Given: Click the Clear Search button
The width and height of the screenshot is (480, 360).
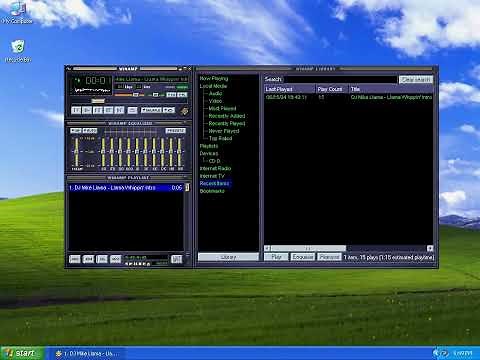Looking at the screenshot, I should coord(416,79).
